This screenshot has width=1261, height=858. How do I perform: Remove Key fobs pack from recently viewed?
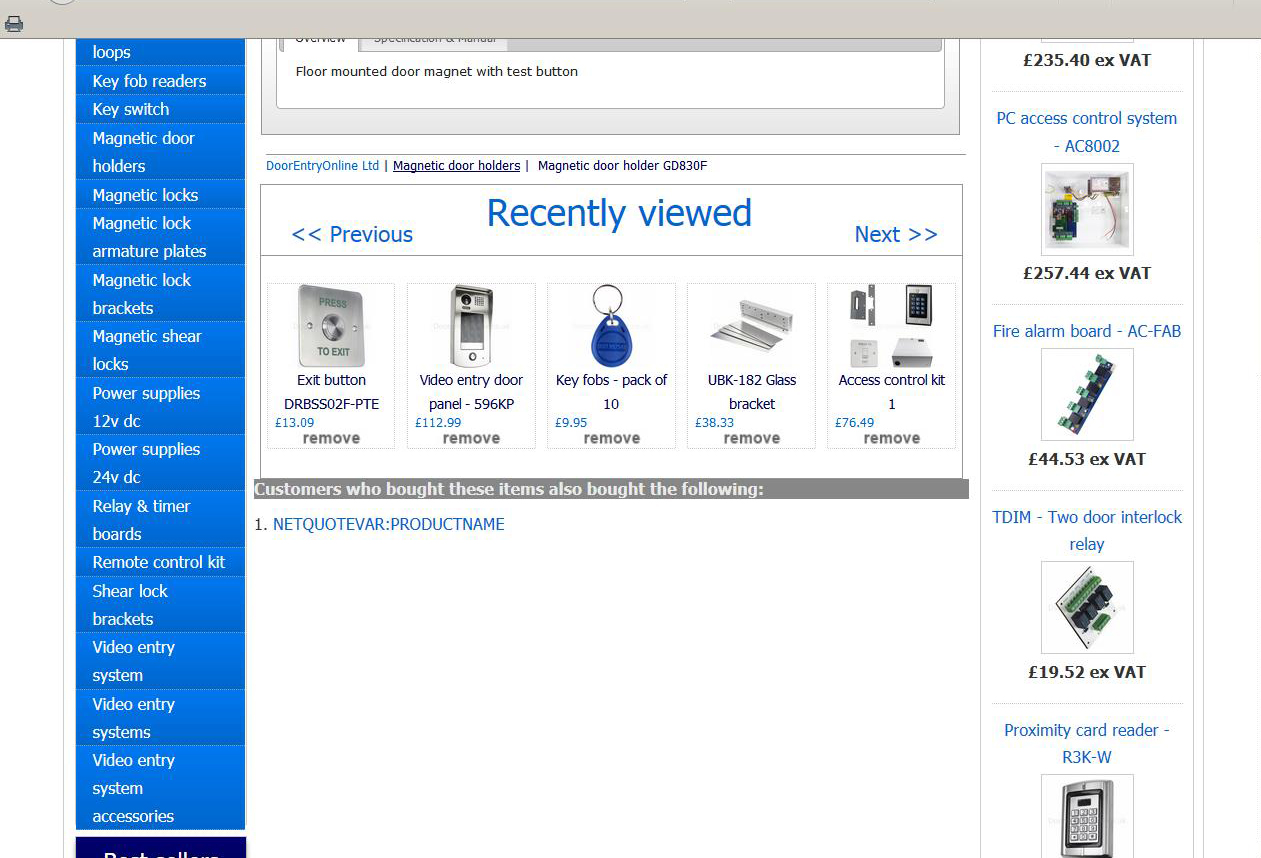[611, 438]
